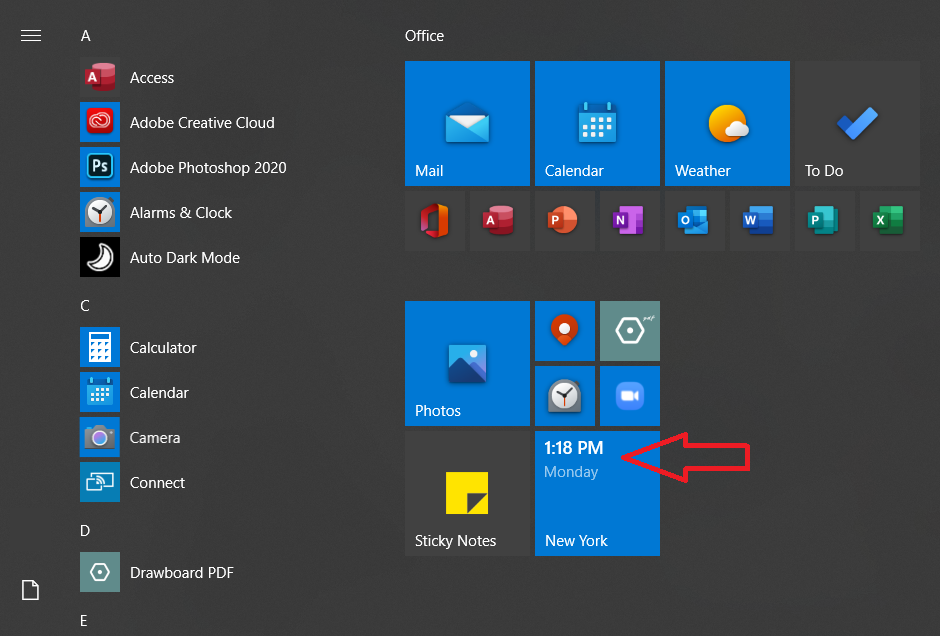This screenshot has width=940, height=636.
Task: Select the 'Connect' text label
Action: [x=157, y=483]
